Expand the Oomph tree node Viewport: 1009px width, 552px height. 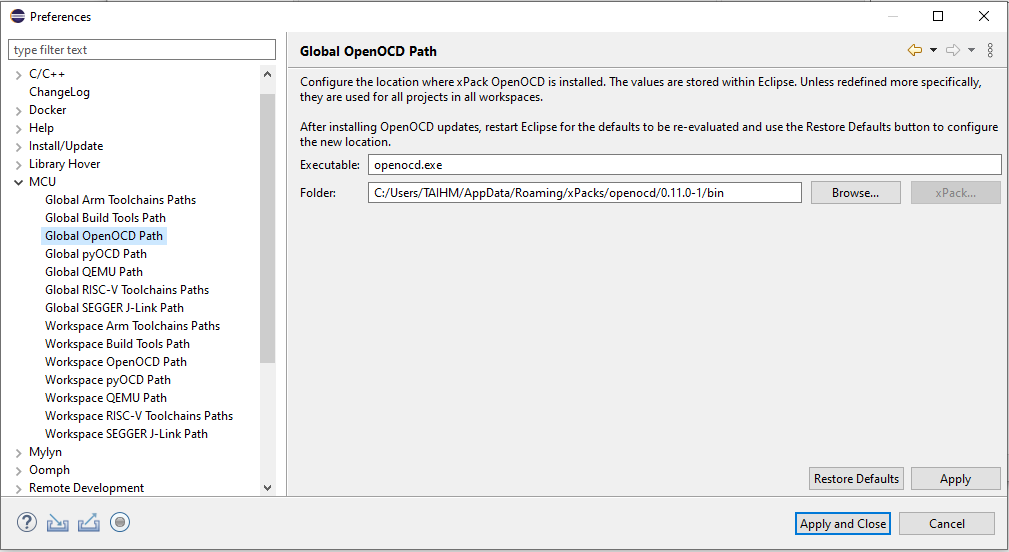(x=18, y=471)
